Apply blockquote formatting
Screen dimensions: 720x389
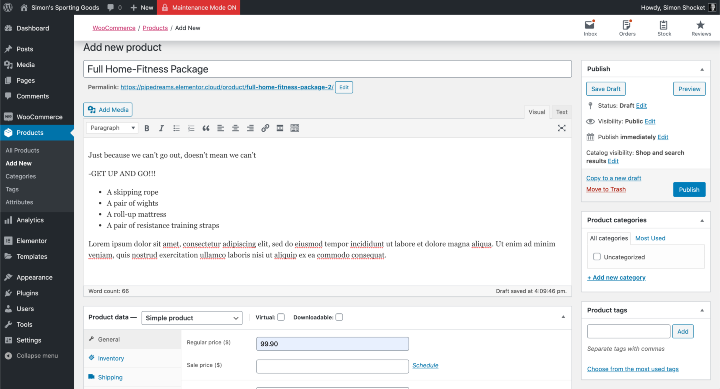coord(206,128)
